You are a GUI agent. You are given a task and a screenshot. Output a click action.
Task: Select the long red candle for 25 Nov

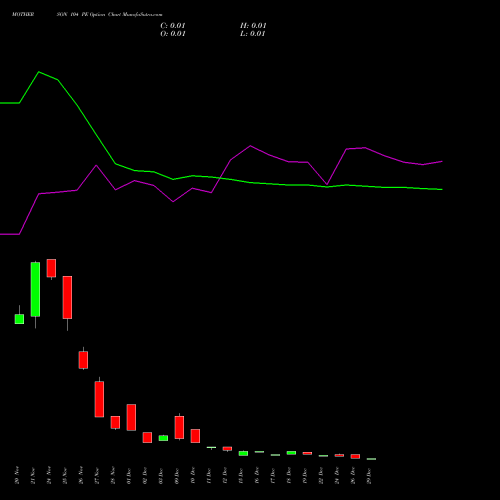(67, 297)
